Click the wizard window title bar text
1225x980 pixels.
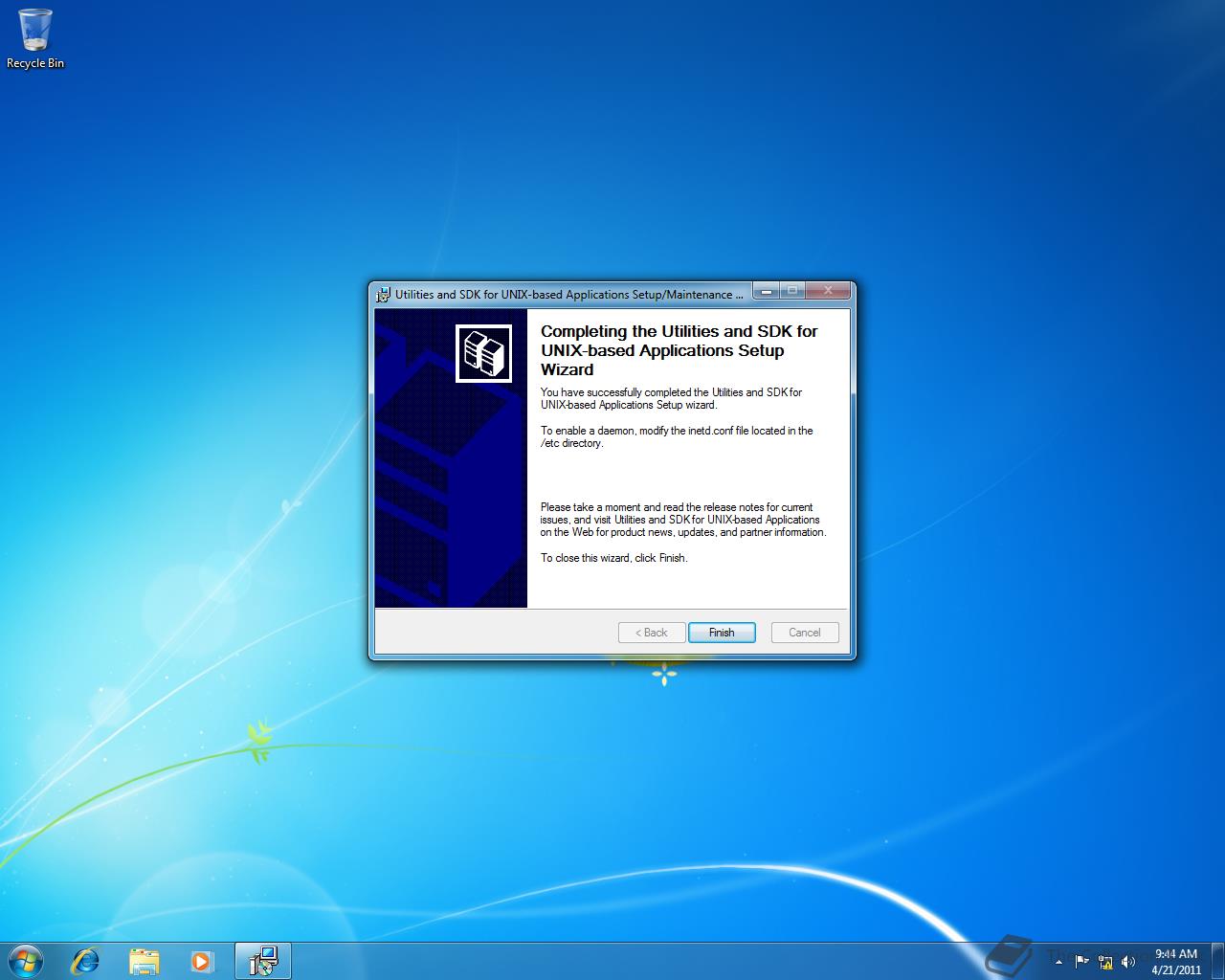click(x=569, y=295)
